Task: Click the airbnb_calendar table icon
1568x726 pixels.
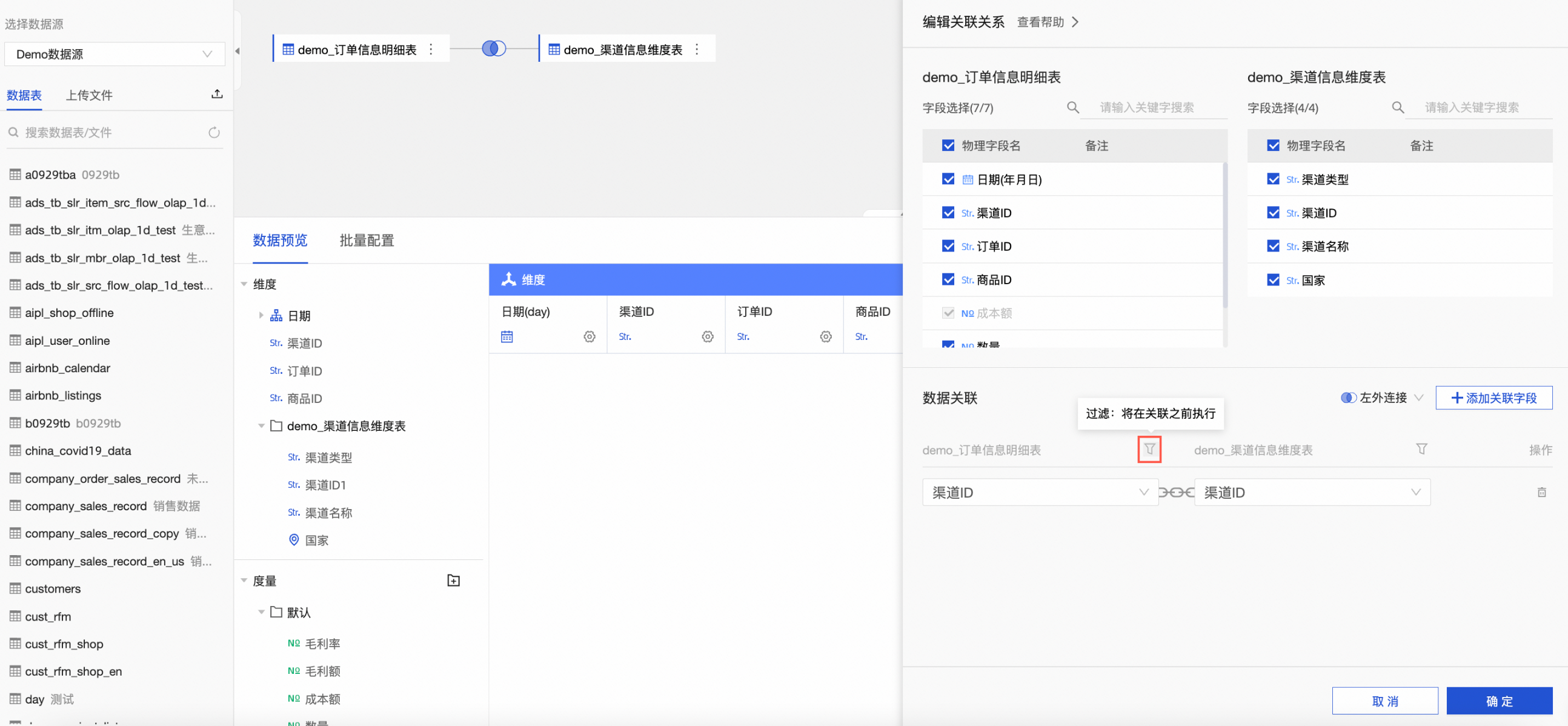Action: click(15, 368)
